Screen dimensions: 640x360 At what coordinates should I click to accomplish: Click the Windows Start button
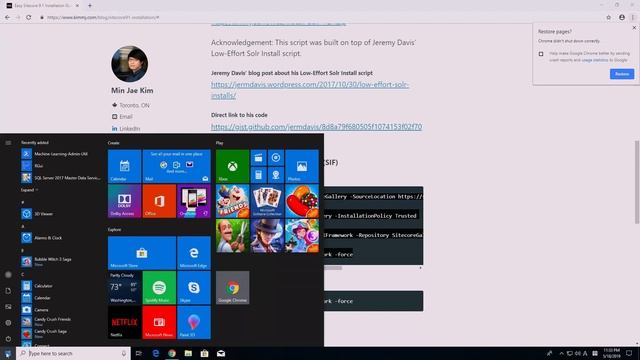[x=8, y=353]
